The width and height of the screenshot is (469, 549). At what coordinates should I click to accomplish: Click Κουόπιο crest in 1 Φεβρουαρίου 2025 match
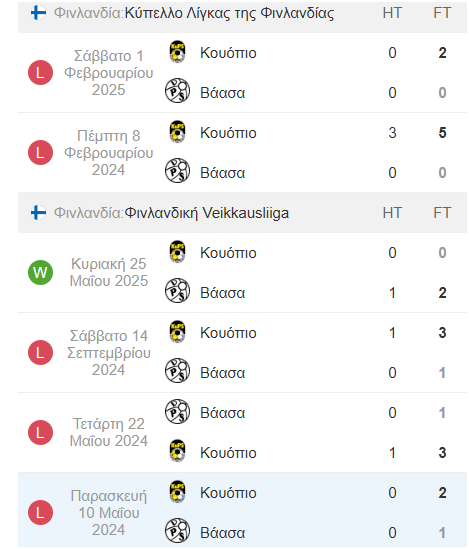(x=177, y=52)
